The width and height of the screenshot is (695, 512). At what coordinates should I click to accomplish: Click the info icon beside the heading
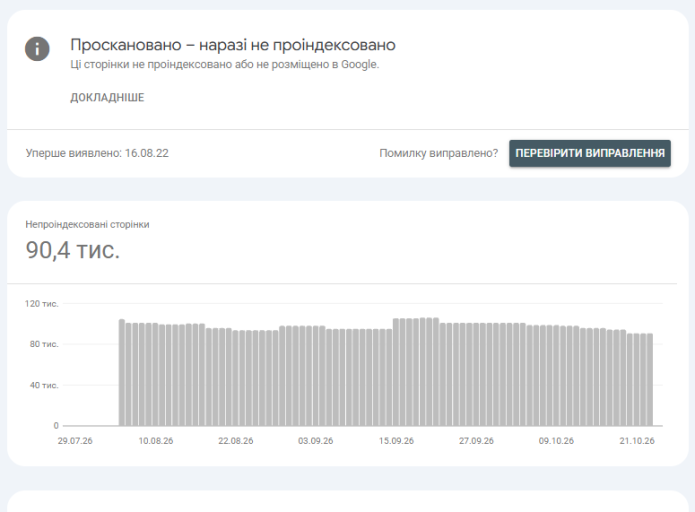click(37, 49)
